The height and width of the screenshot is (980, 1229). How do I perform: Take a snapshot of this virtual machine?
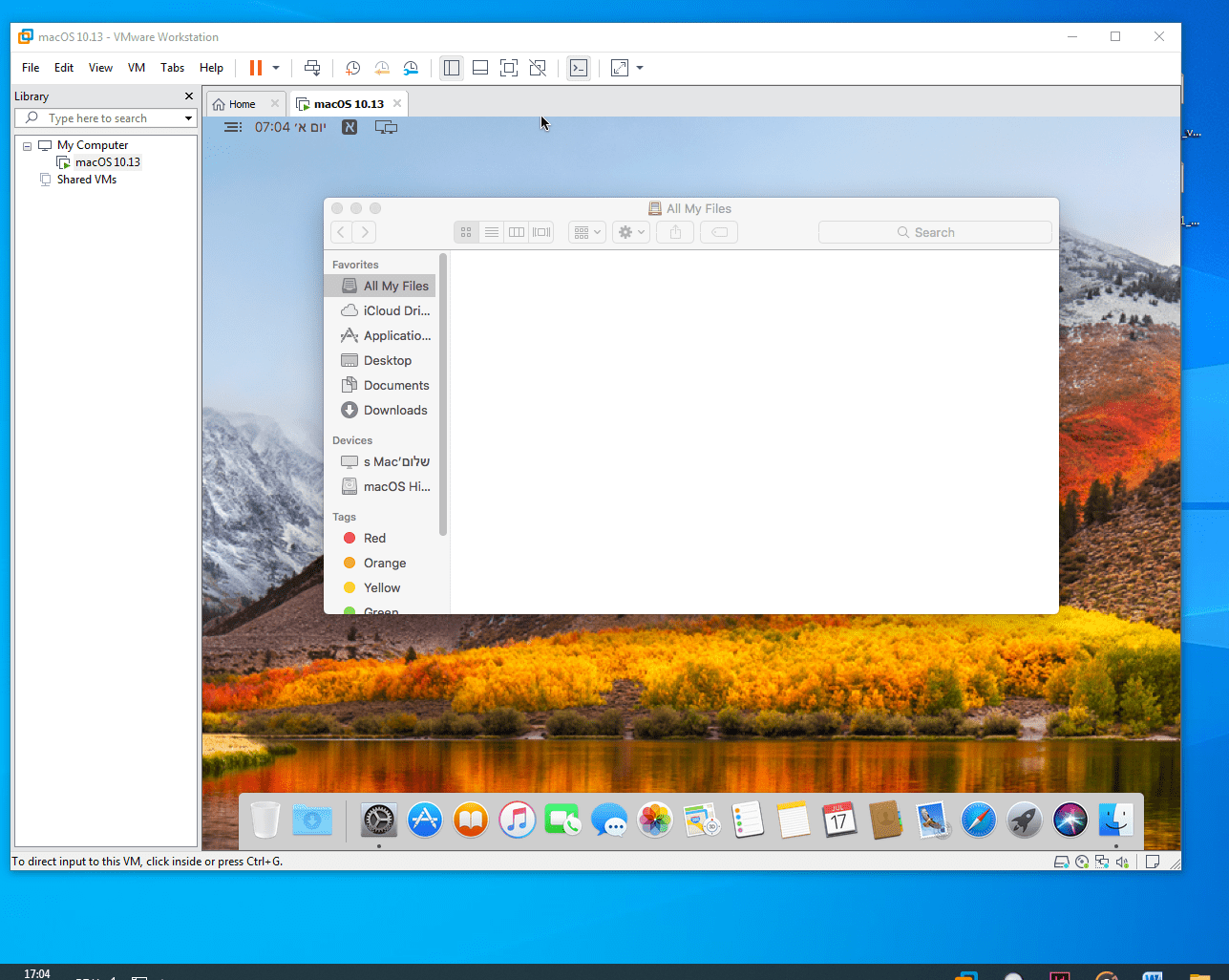tap(352, 68)
